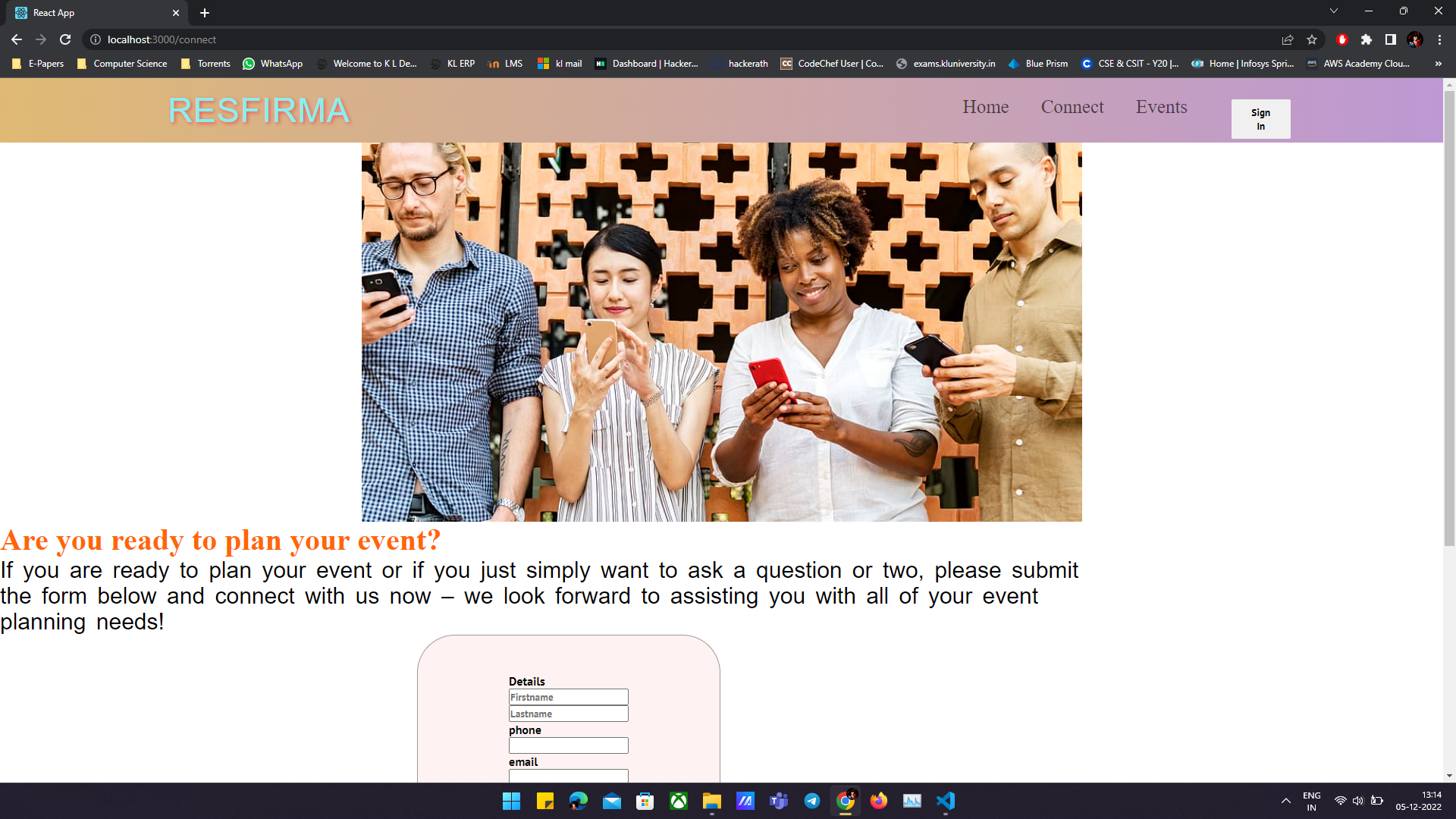Go to Home nav item
The height and width of the screenshot is (819, 1456).
tap(985, 107)
